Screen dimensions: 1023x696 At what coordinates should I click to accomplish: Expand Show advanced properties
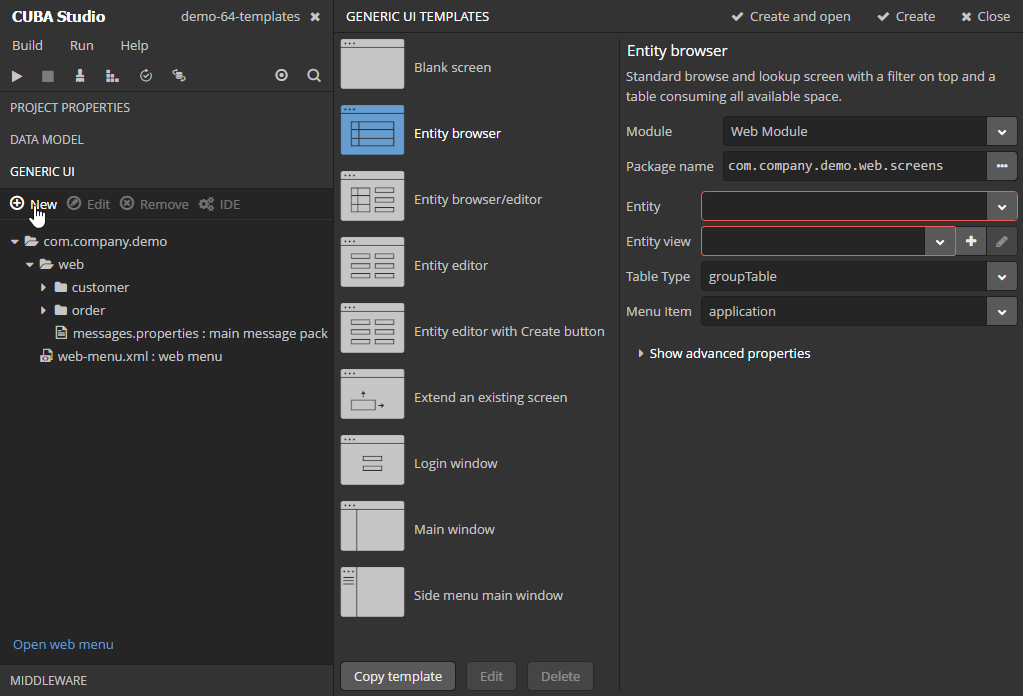[x=729, y=353]
